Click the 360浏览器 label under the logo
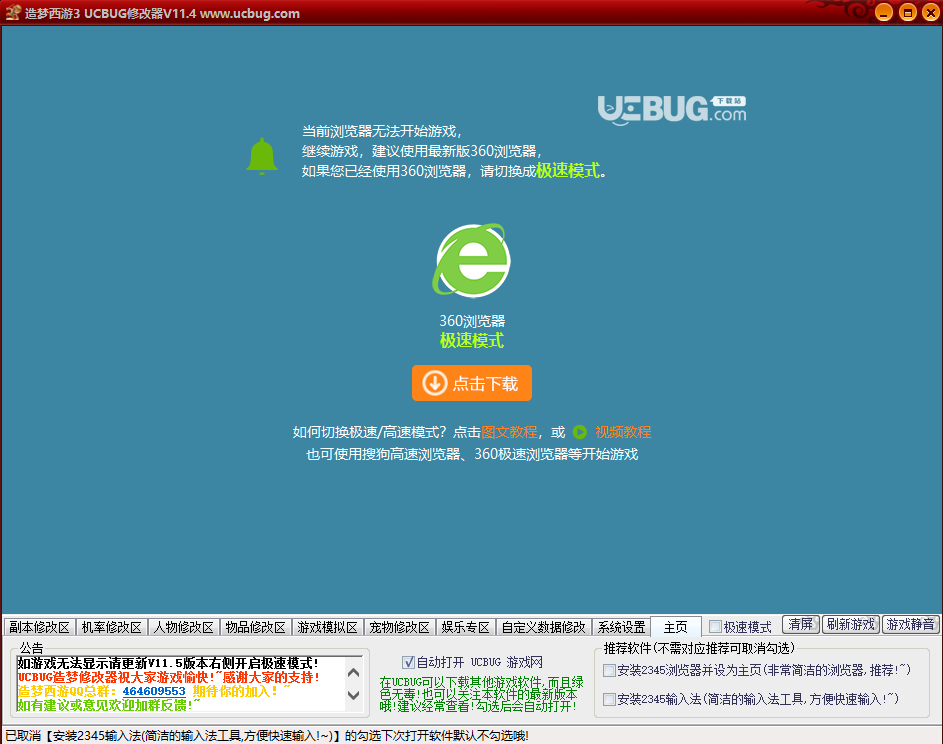943x744 pixels. (x=472, y=321)
